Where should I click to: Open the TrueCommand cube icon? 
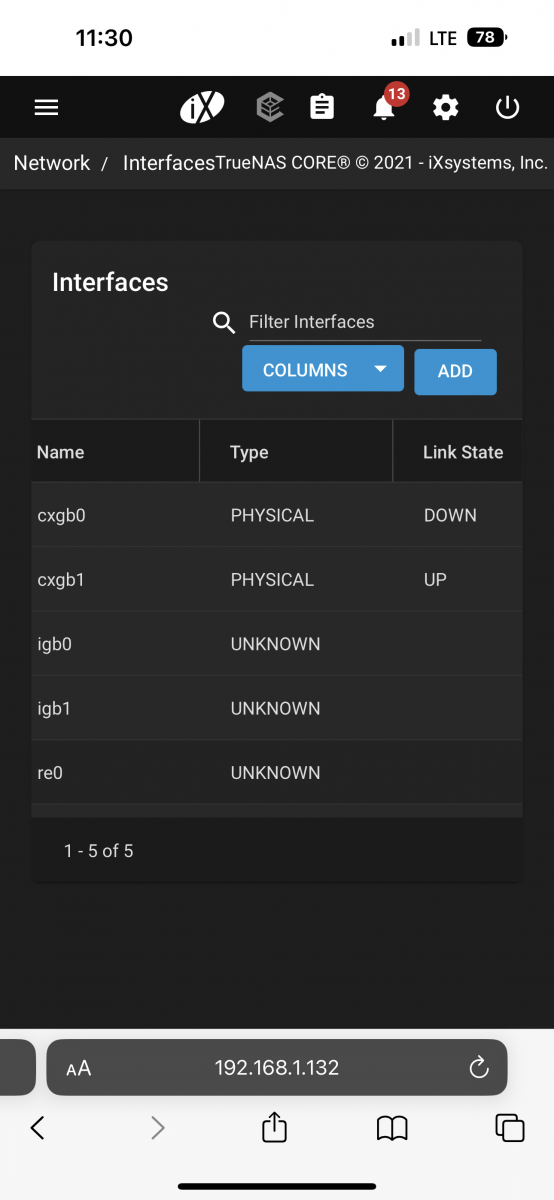[x=270, y=107]
